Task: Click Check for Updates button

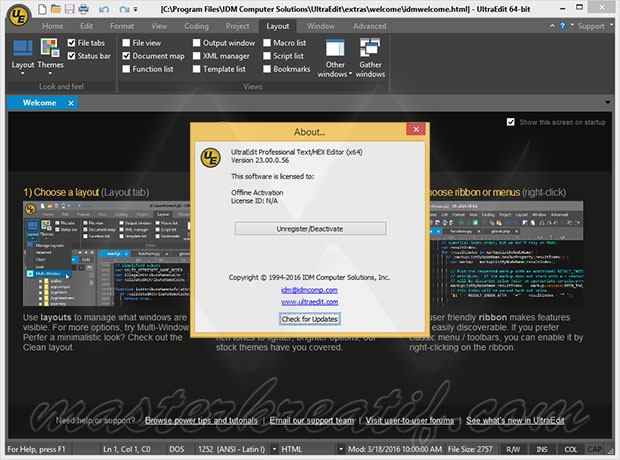Action: tap(310, 319)
